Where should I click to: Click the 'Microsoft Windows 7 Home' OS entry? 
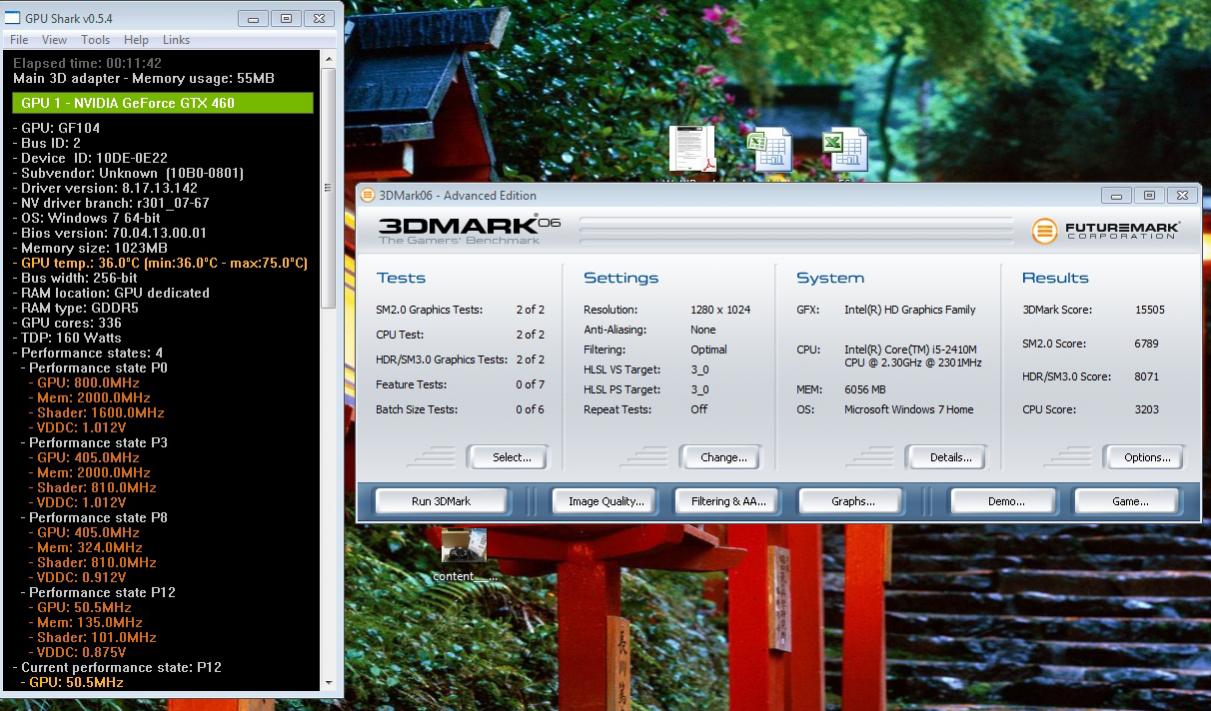(908, 410)
